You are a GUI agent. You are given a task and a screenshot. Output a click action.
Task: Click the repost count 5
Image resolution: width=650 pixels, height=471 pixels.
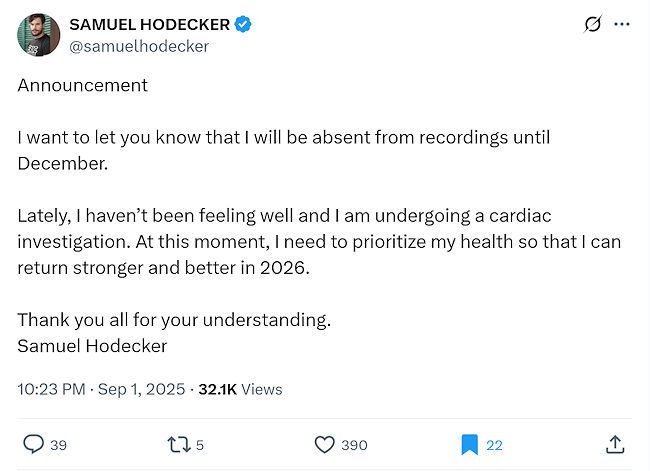click(200, 445)
